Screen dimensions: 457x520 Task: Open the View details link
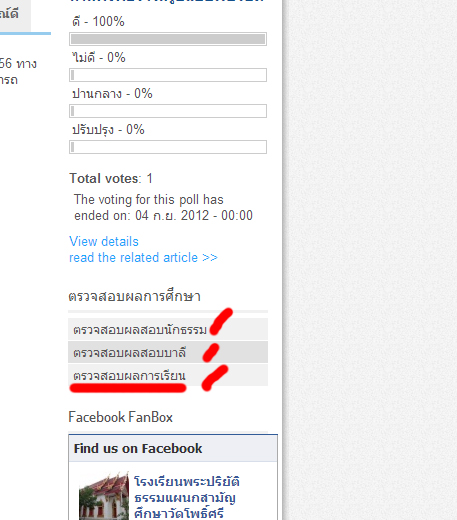[x=104, y=241]
